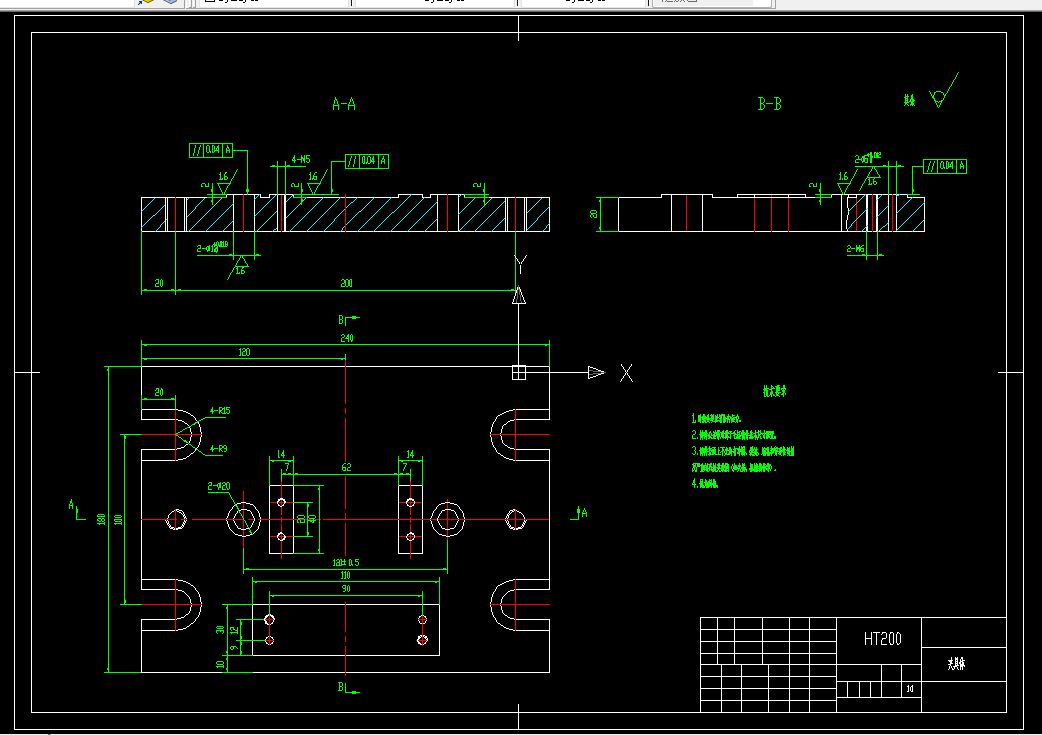Viewport: 1042px width, 735px height.
Task: Select the vertical 12 hole spacing dimension
Action: tap(233, 629)
